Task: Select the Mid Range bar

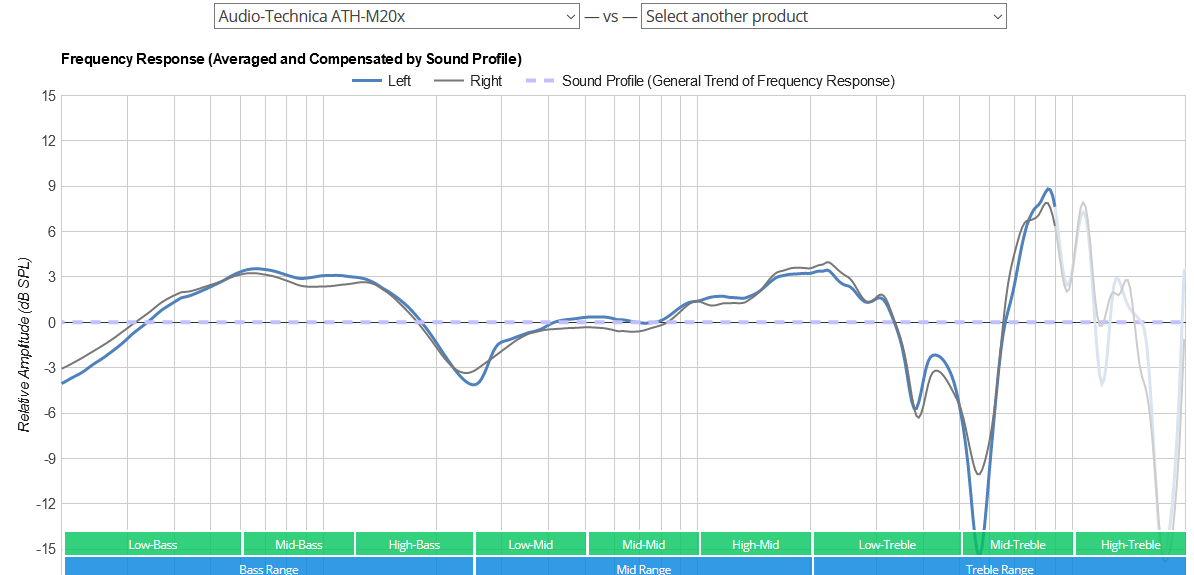Action: (x=643, y=567)
